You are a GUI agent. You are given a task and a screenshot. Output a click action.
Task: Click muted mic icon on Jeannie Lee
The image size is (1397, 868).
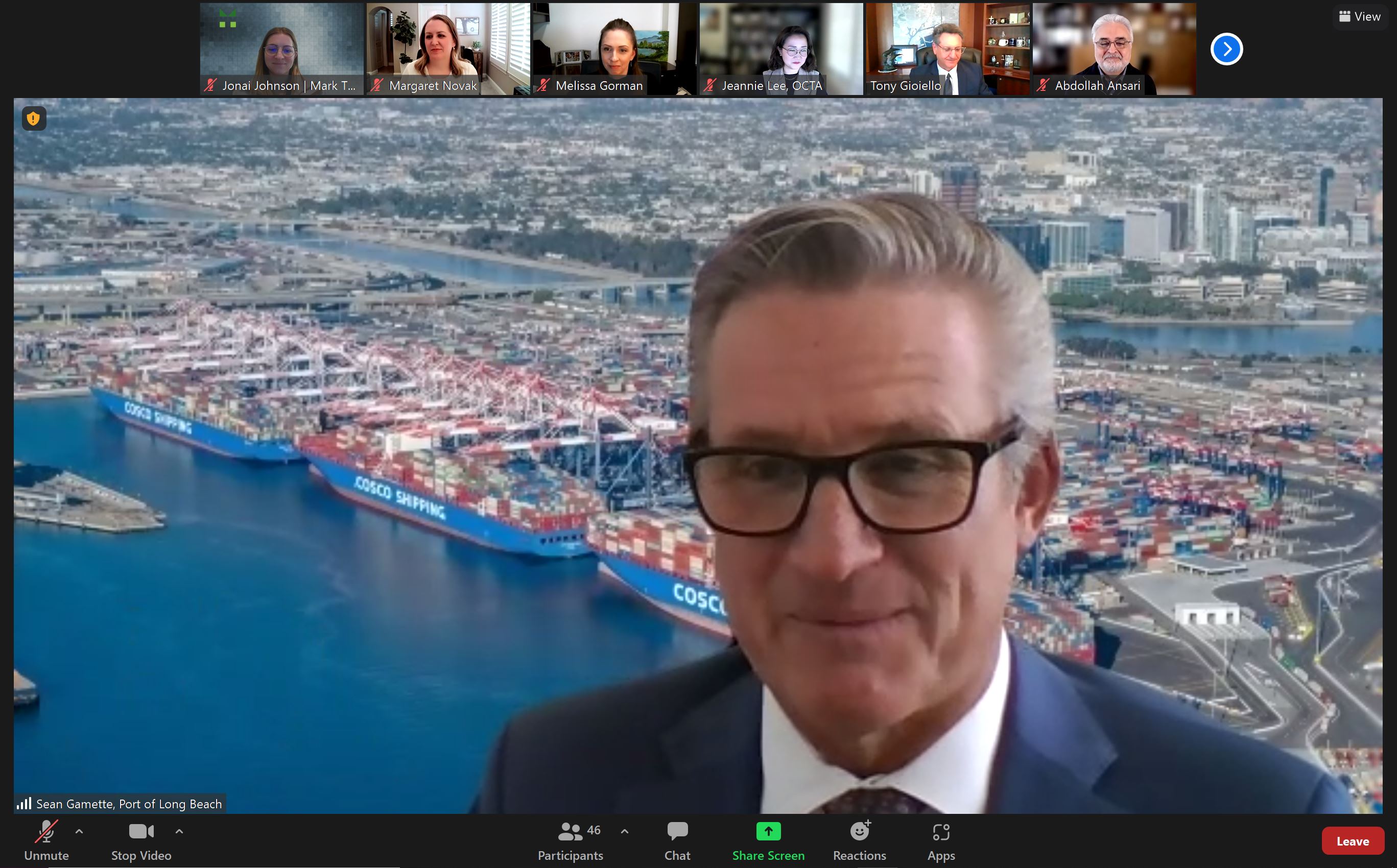[x=709, y=86]
